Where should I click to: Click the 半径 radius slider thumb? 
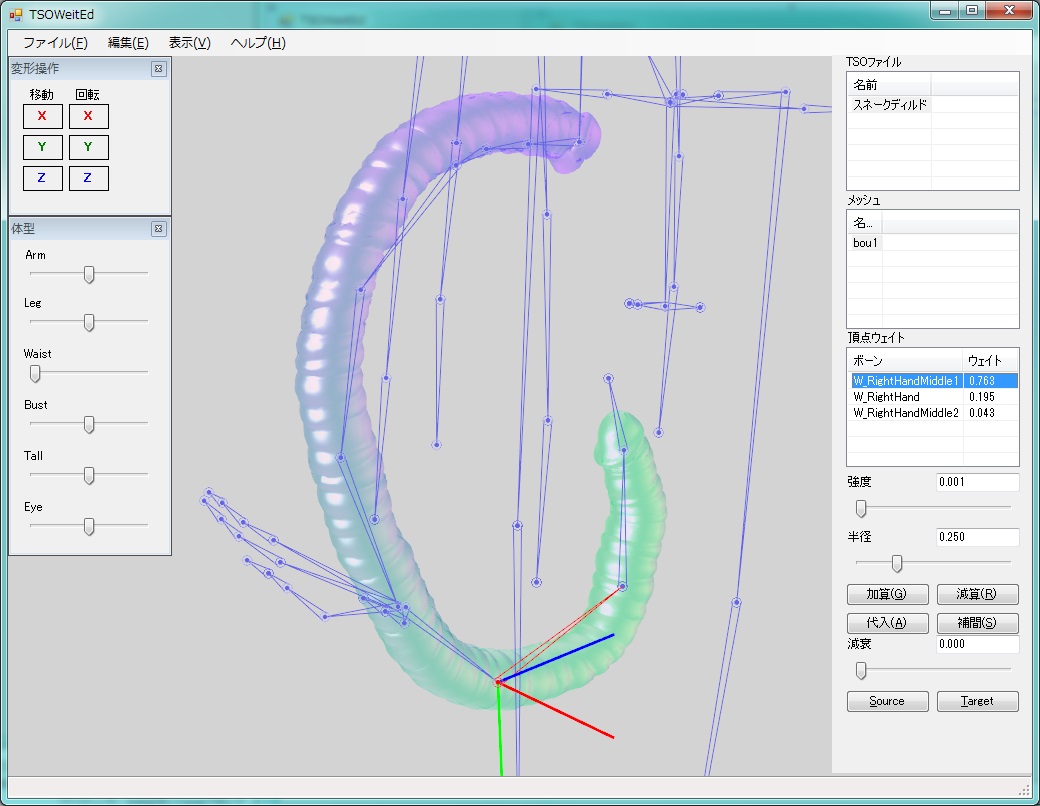point(897,564)
